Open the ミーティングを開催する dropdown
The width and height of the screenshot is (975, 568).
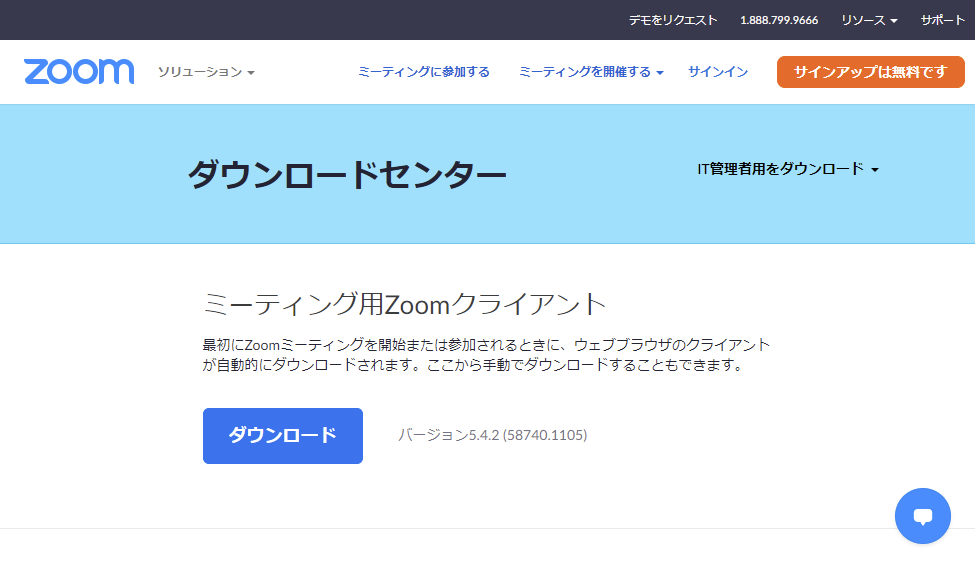(591, 72)
